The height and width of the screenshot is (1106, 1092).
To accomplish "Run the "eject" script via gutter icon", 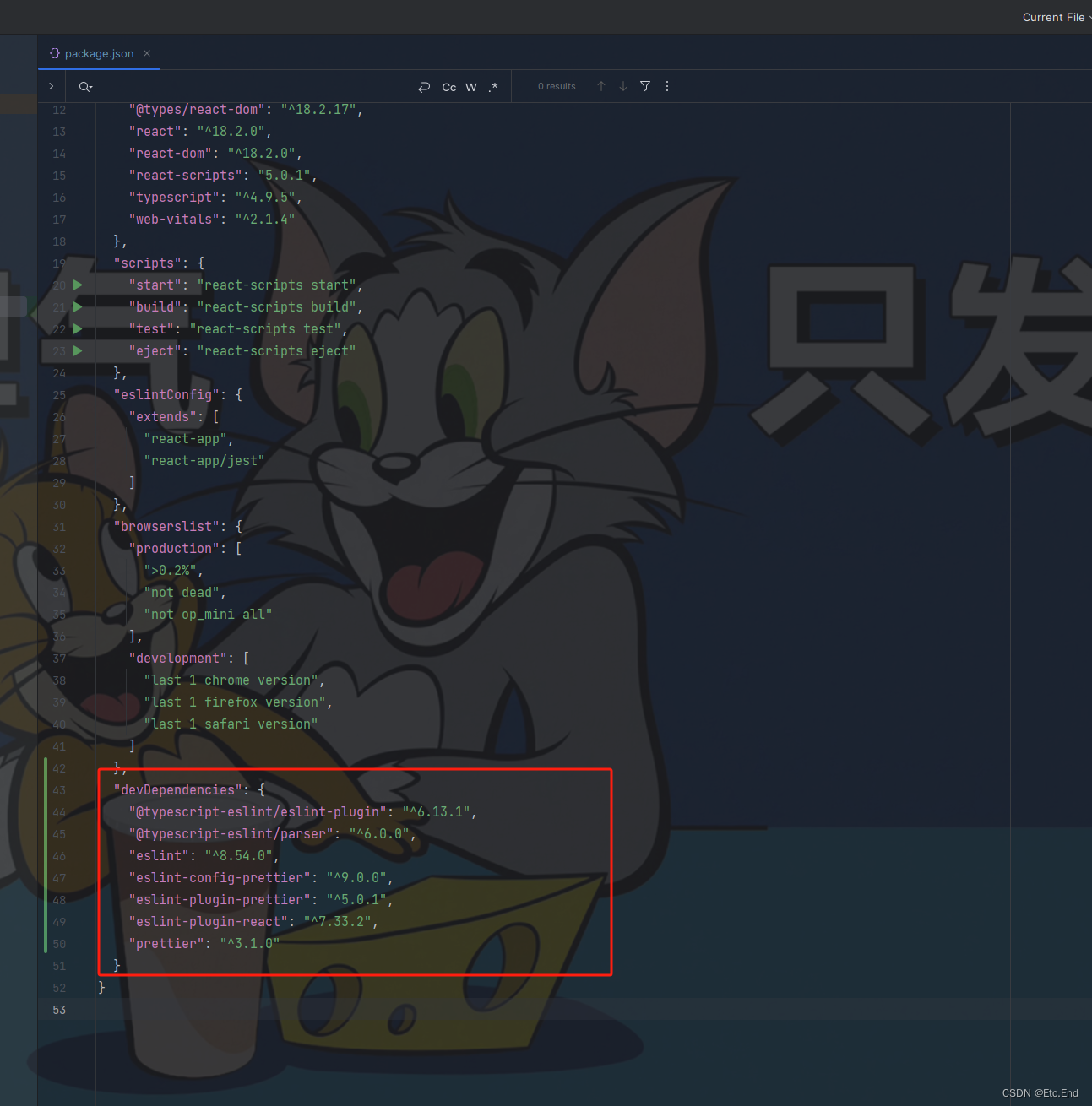I will pyautogui.click(x=78, y=351).
